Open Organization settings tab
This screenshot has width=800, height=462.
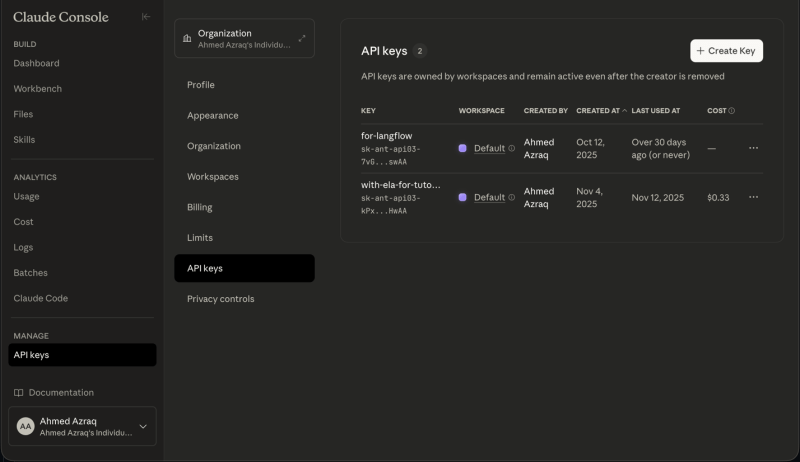pos(214,146)
